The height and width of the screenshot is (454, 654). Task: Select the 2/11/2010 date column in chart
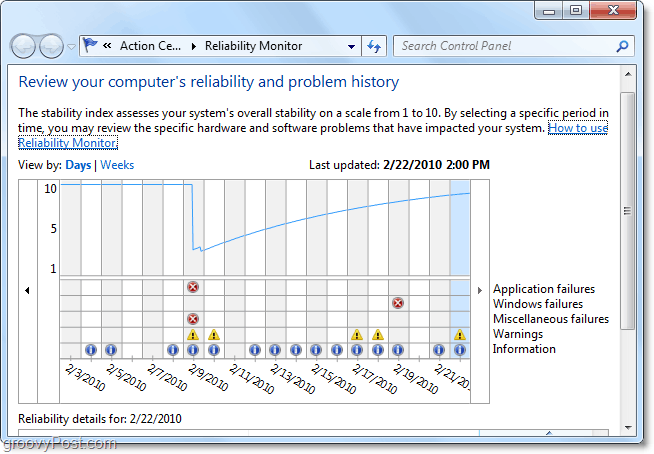[x=235, y=269]
